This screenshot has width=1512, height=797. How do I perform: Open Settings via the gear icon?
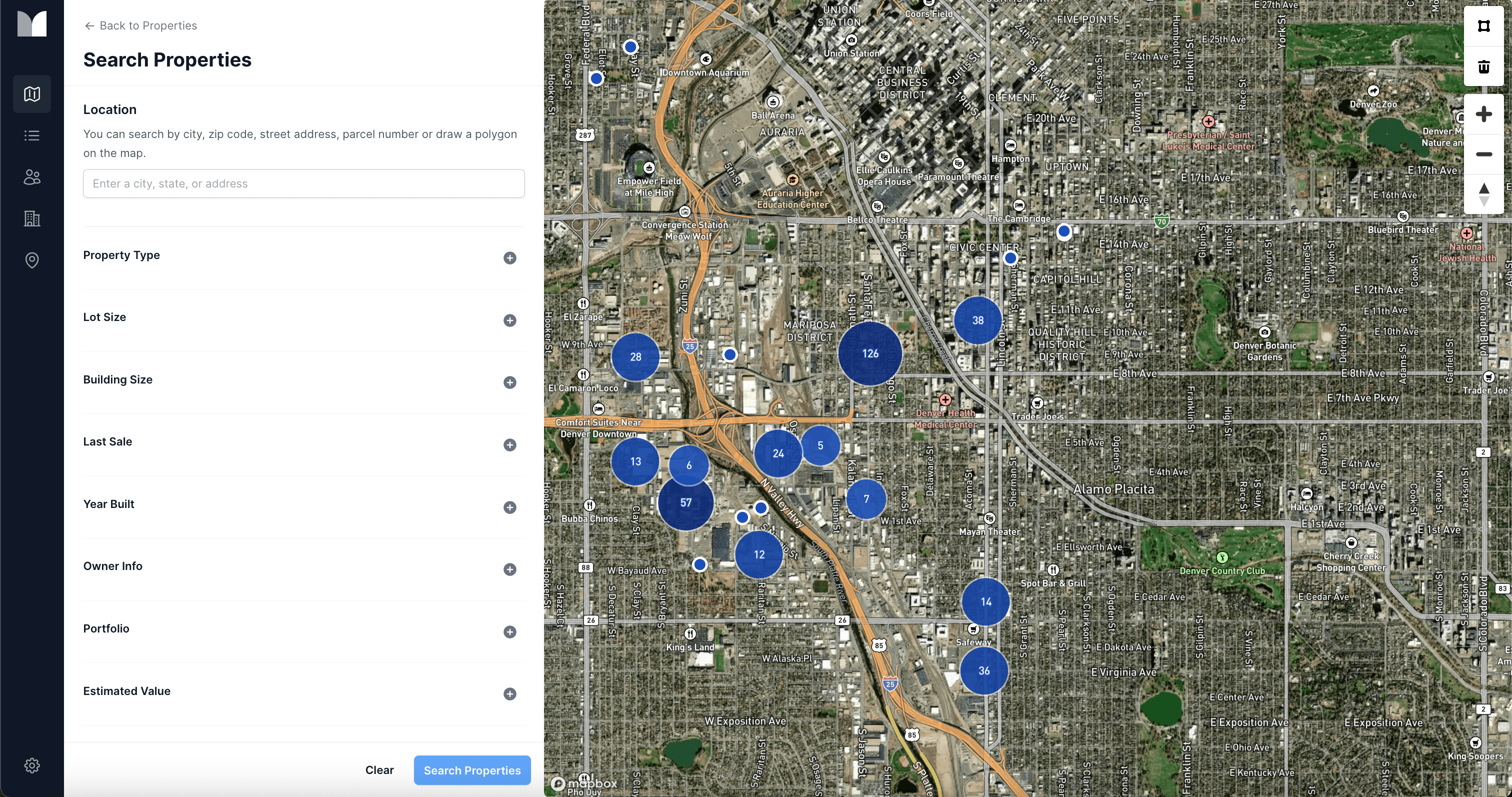click(31, 765)
